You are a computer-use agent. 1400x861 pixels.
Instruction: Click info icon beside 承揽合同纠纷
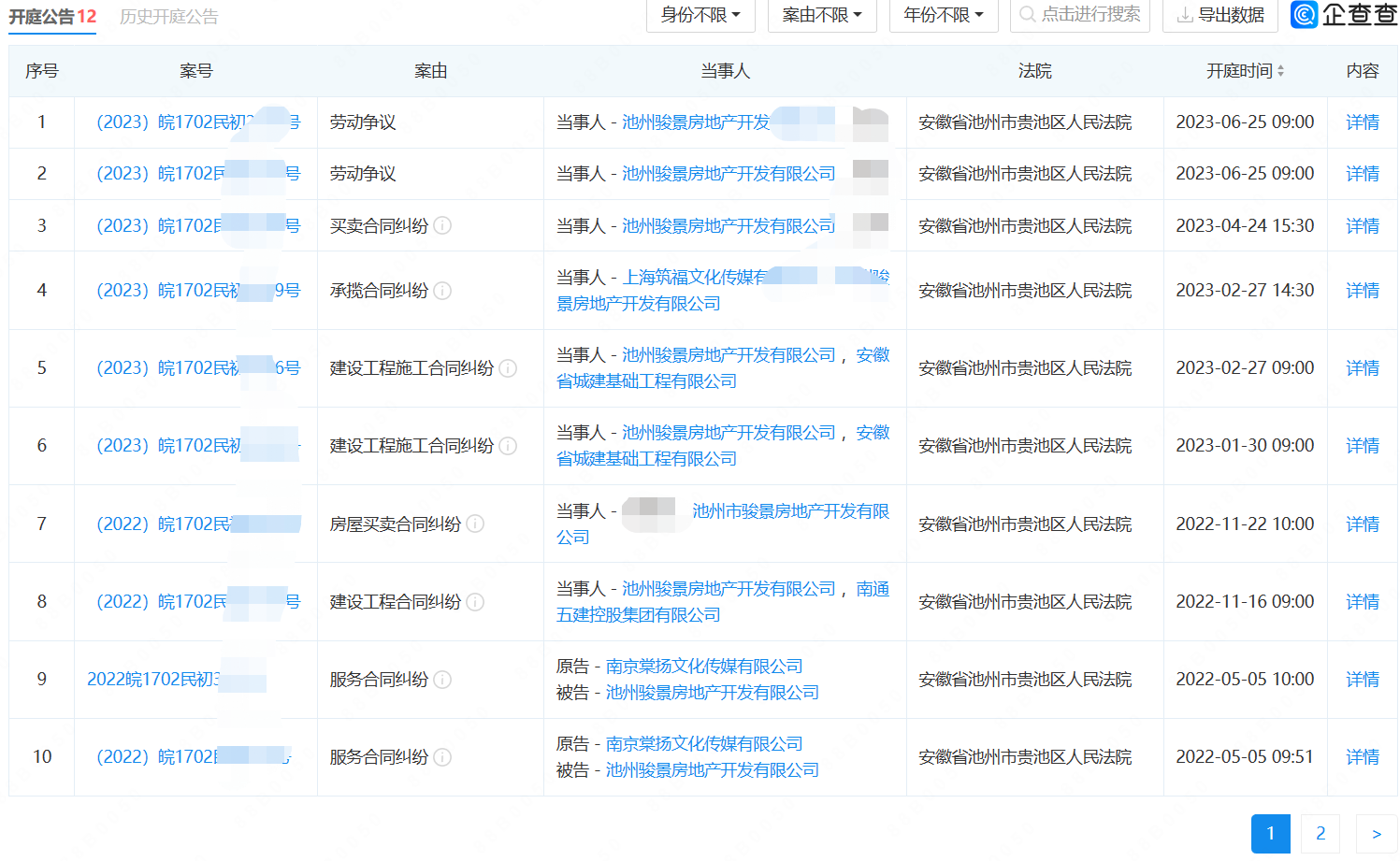[443, 291]
